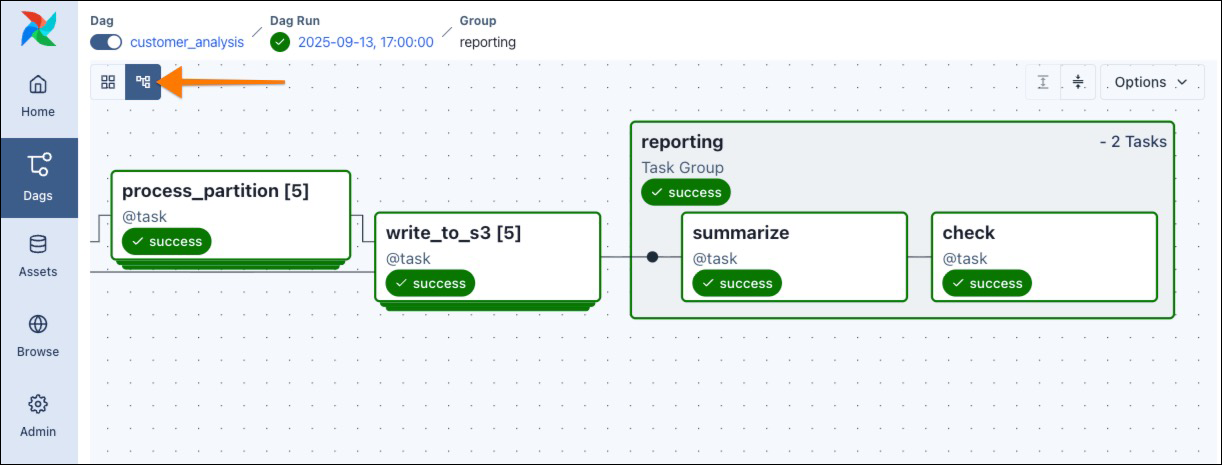
Task: Go to the Dags section
Action: pos(38,178)
